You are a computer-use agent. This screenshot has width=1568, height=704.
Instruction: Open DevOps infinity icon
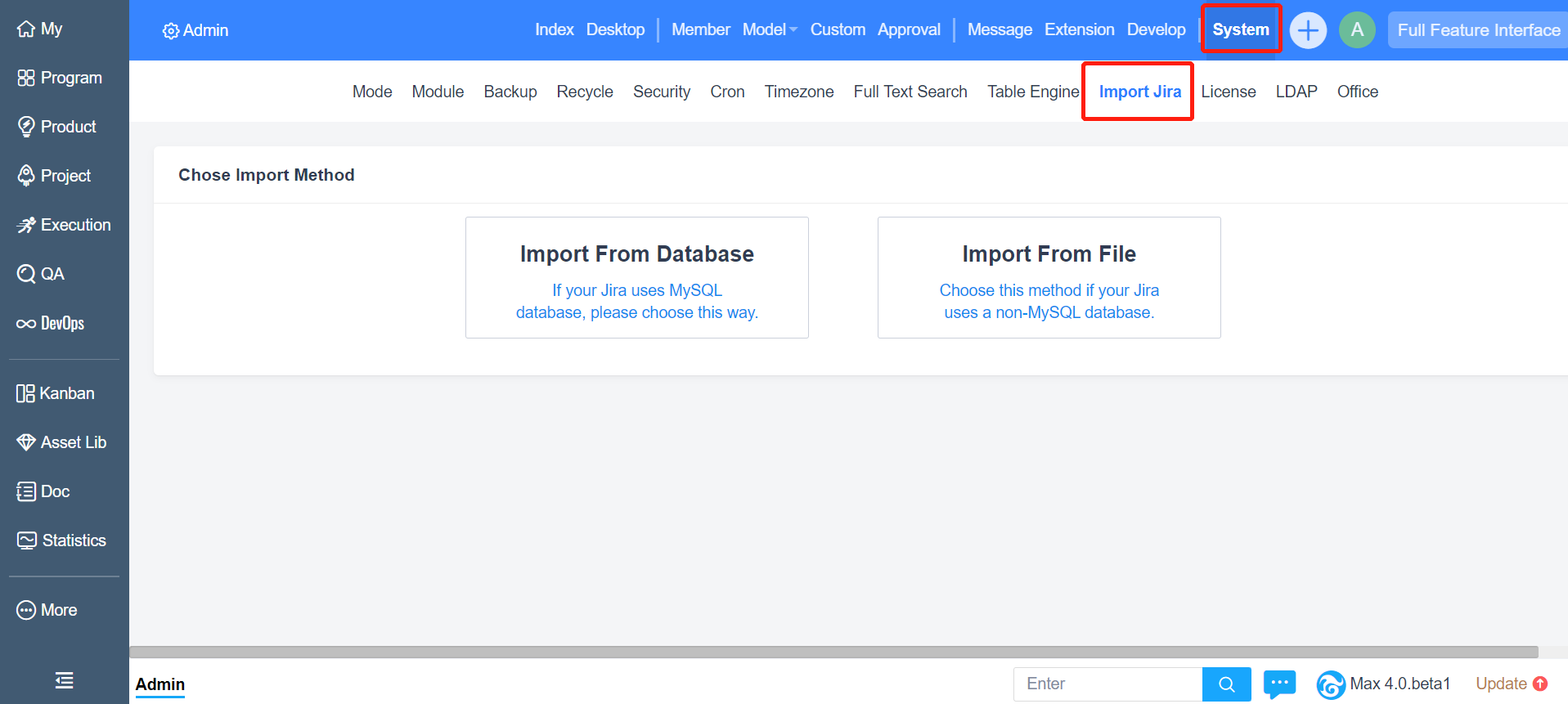26,324
